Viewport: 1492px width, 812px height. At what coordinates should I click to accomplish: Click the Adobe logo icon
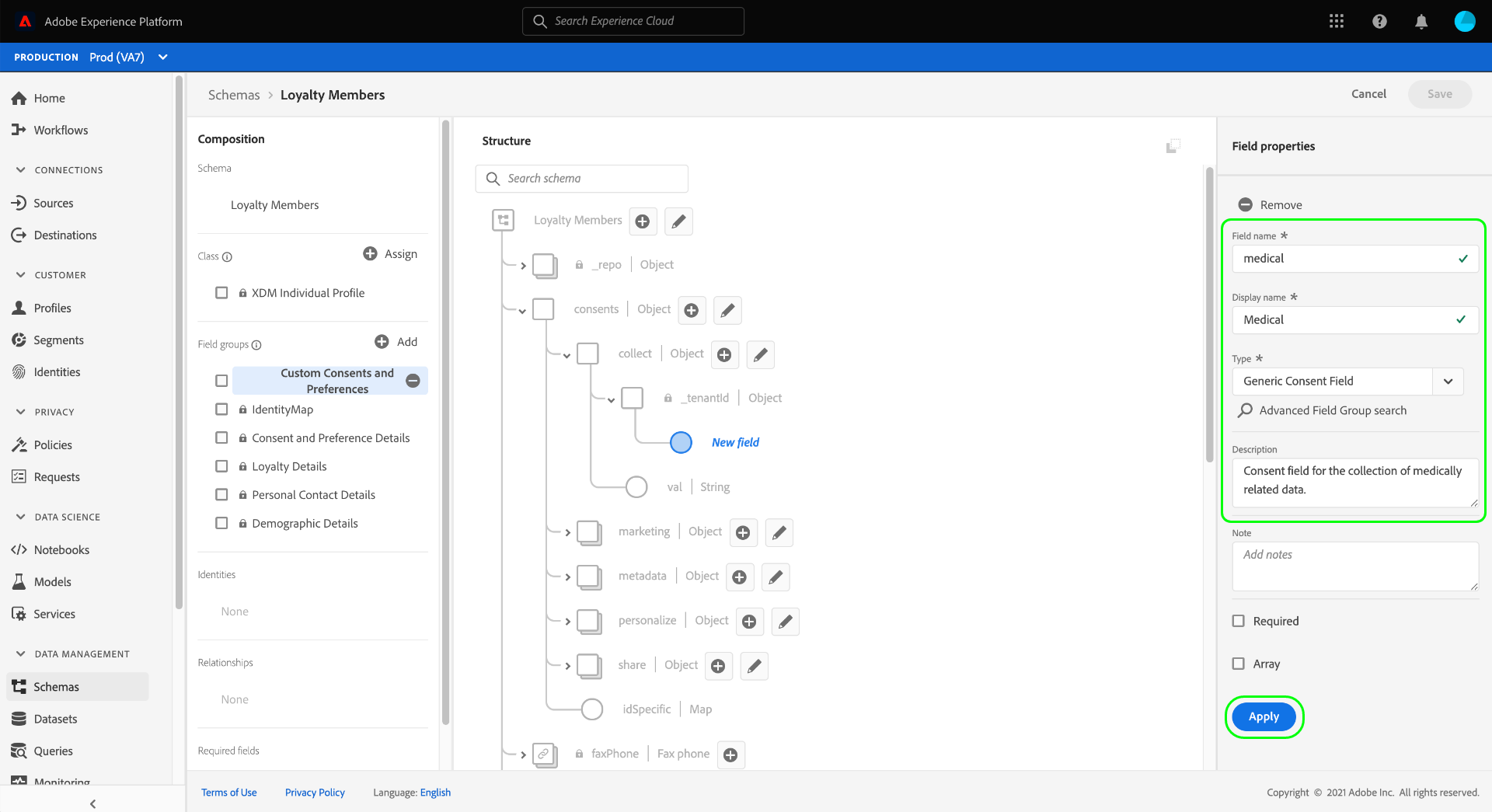pyautogui.click(x=25, y=21)
